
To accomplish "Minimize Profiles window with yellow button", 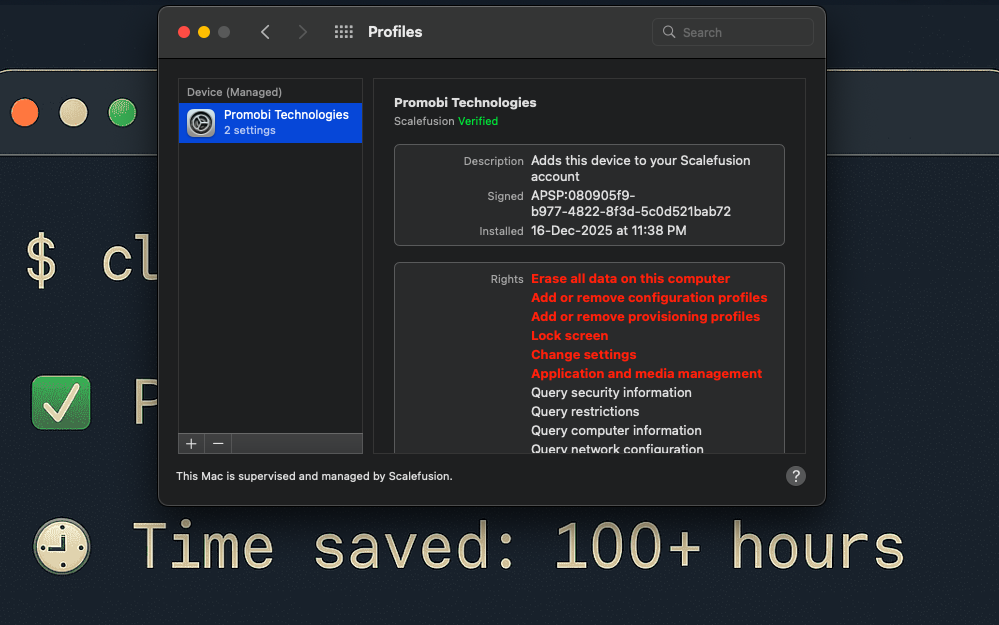I will click(204, 32).
